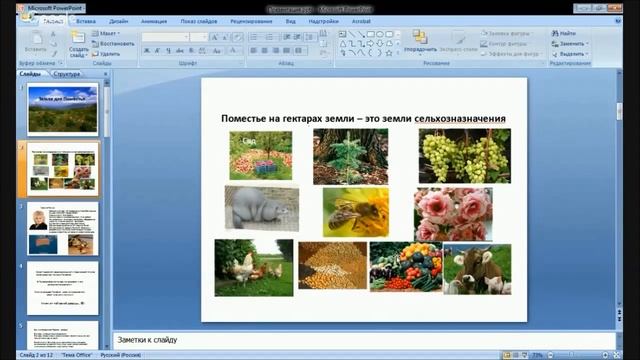The image size is (640, 360).
Task: Click the clear formatting icon
Action: point(237,37)
